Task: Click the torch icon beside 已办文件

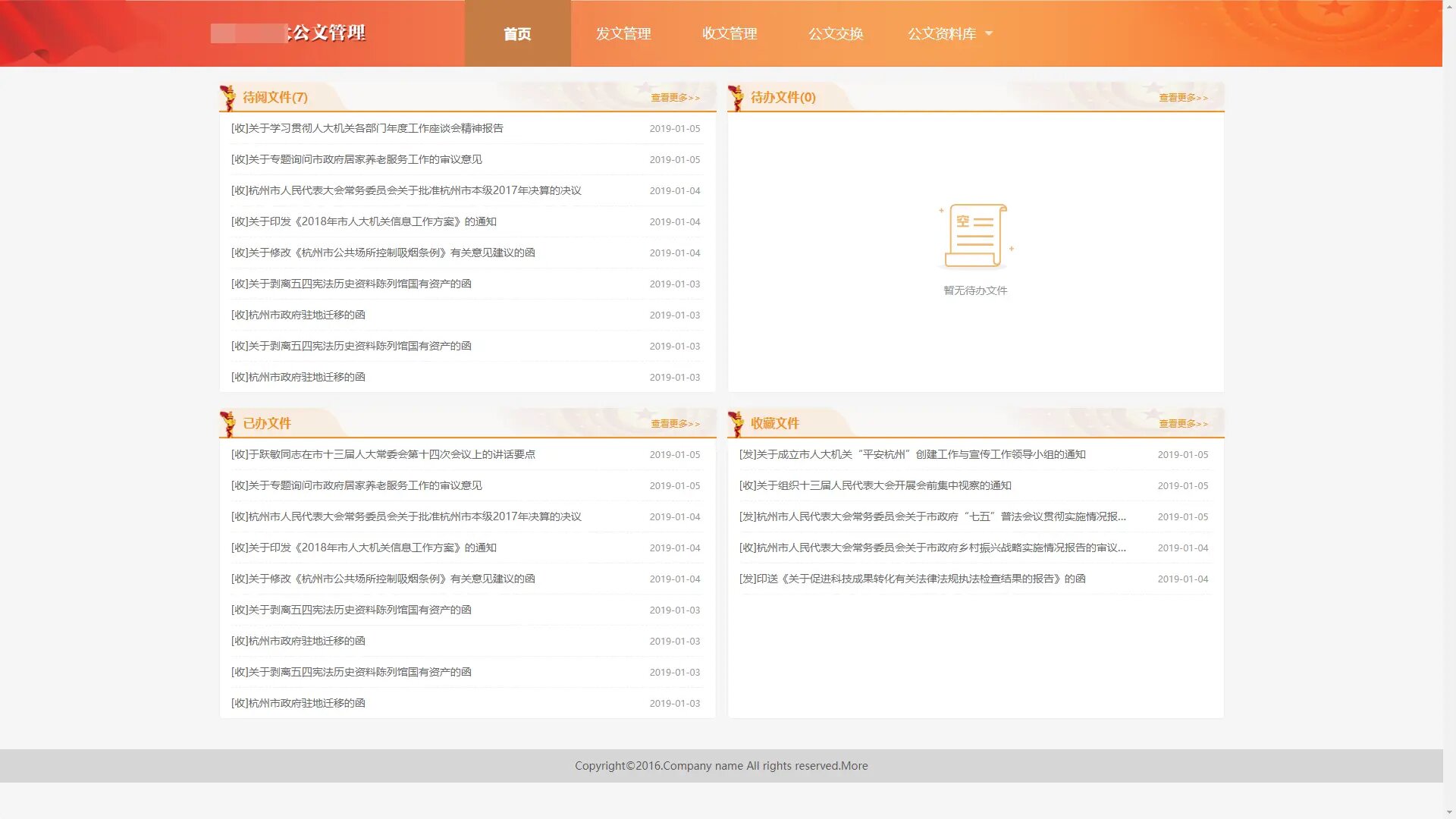Action: point(227,424)
